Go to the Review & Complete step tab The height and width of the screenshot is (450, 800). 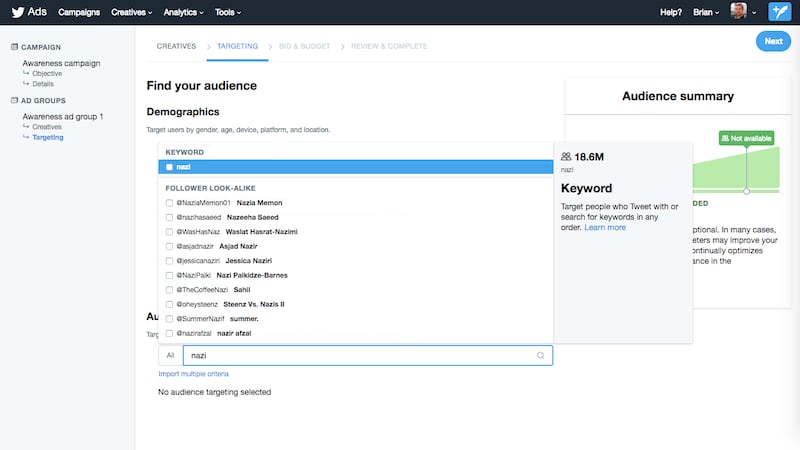pos(389,46)
